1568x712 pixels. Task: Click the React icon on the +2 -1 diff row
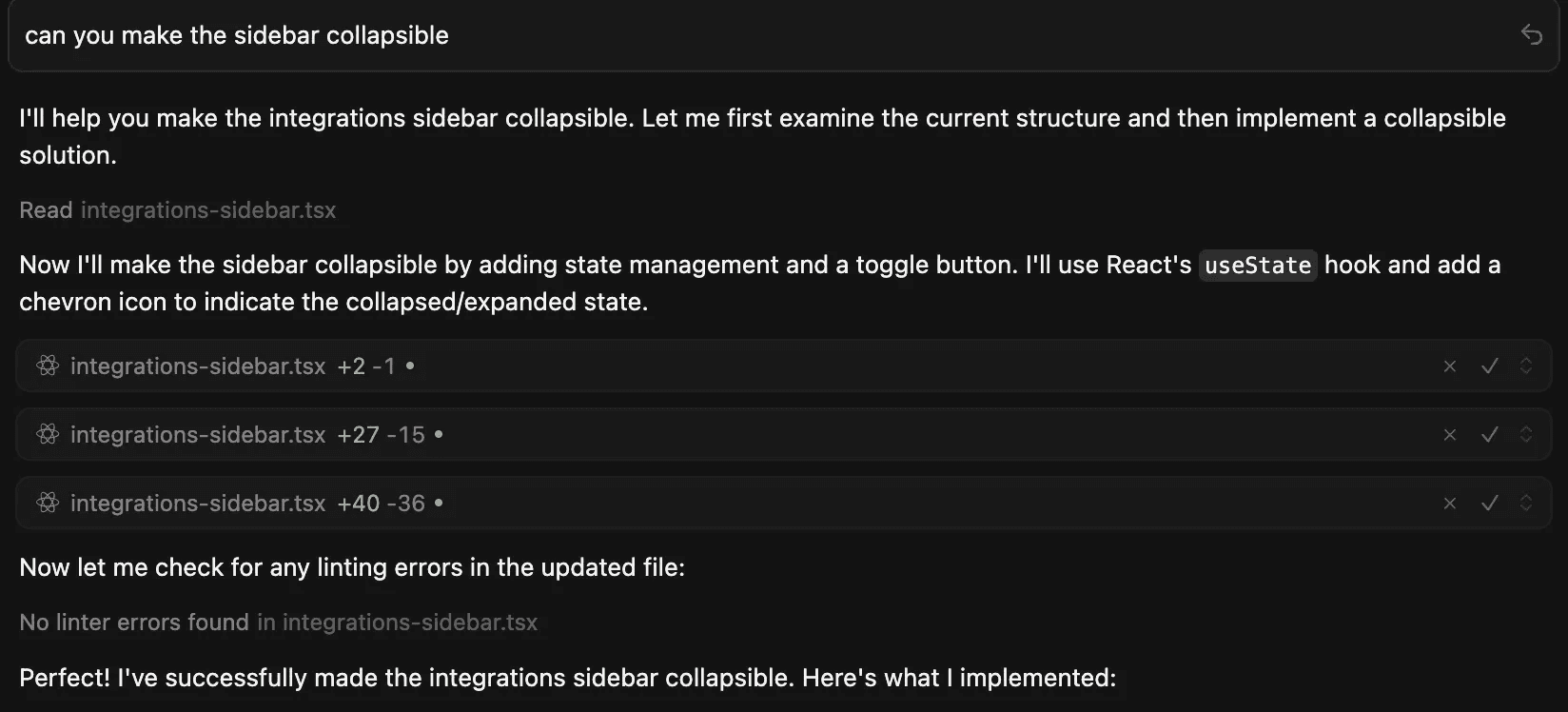pos(48,366)
